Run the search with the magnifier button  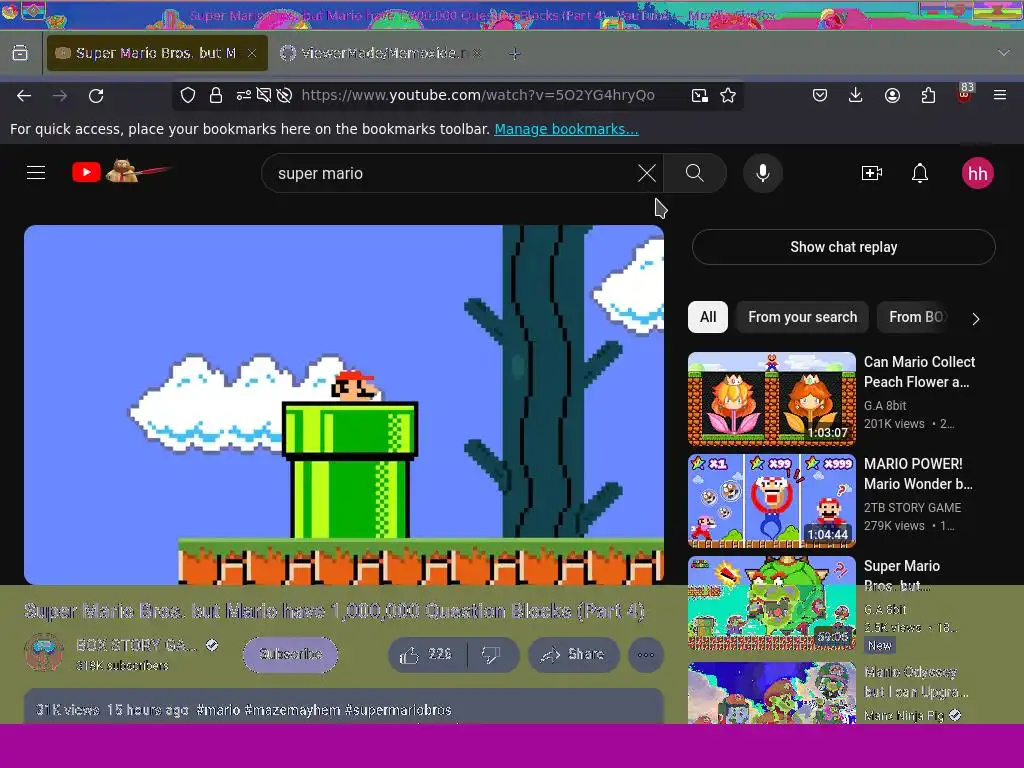coord(695,173)
